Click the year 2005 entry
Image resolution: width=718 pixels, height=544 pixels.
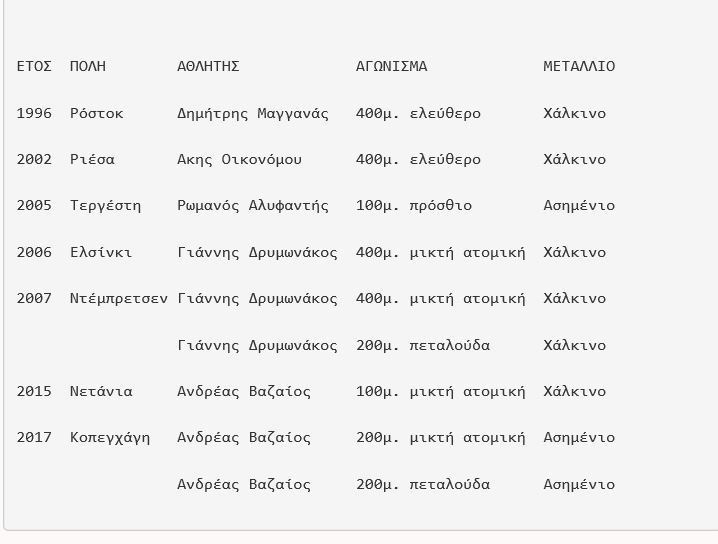(34, 206)
